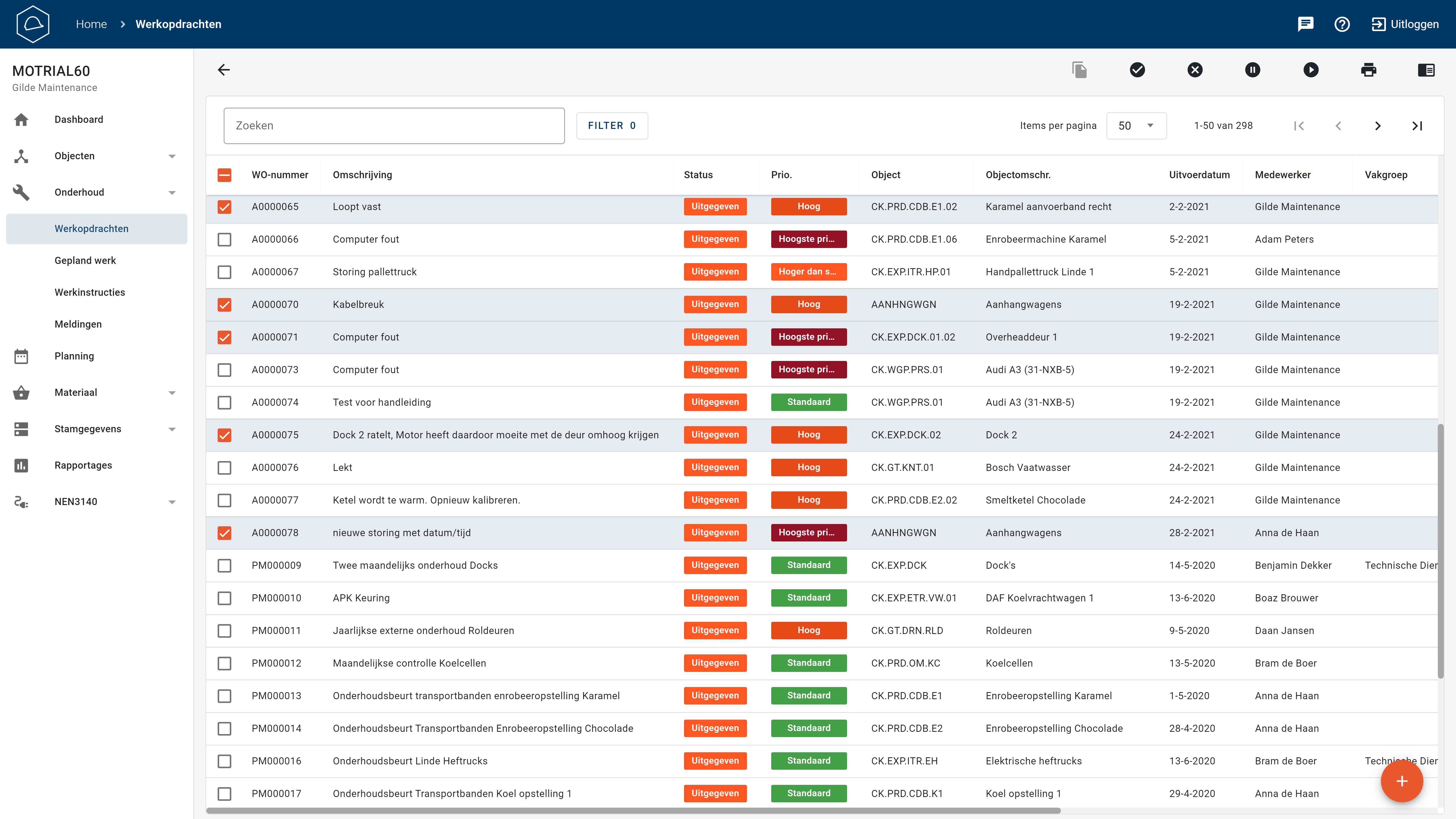The width and height of the screenshot is (1456, 819).
Task: Toggle the side panel view icon
Action: [1426, 70]
